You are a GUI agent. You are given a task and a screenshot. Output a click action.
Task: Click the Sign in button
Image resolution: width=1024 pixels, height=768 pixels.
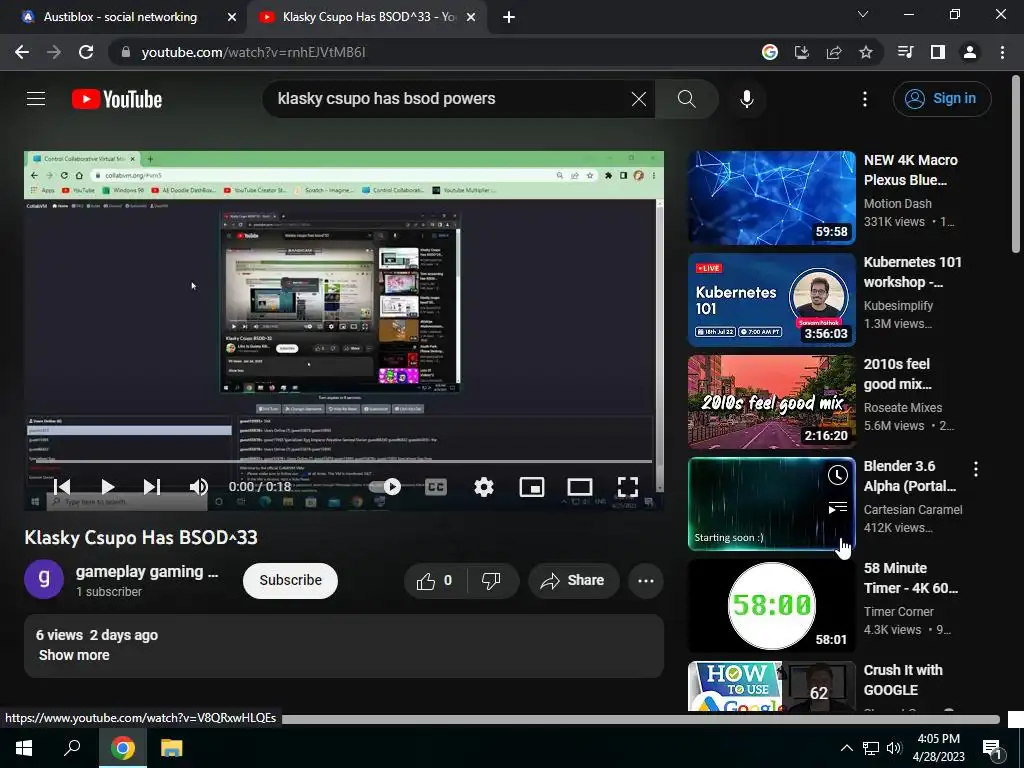coord(942,99)
